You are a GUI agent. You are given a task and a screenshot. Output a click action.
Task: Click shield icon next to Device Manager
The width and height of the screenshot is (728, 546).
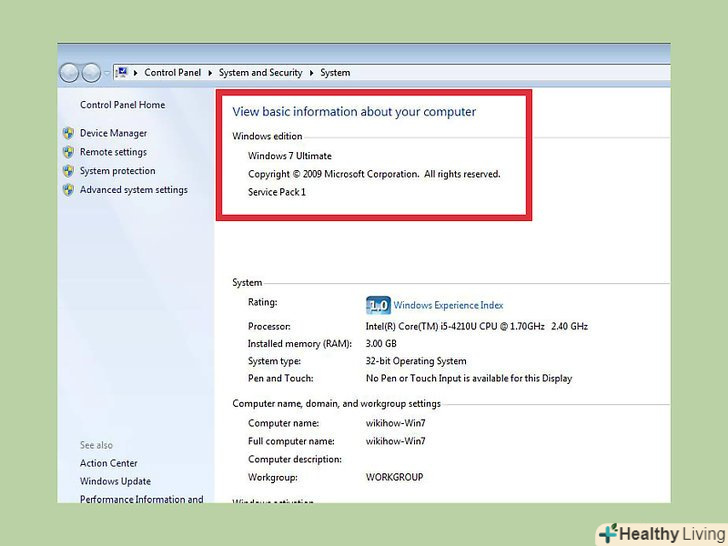coord(68,133)
